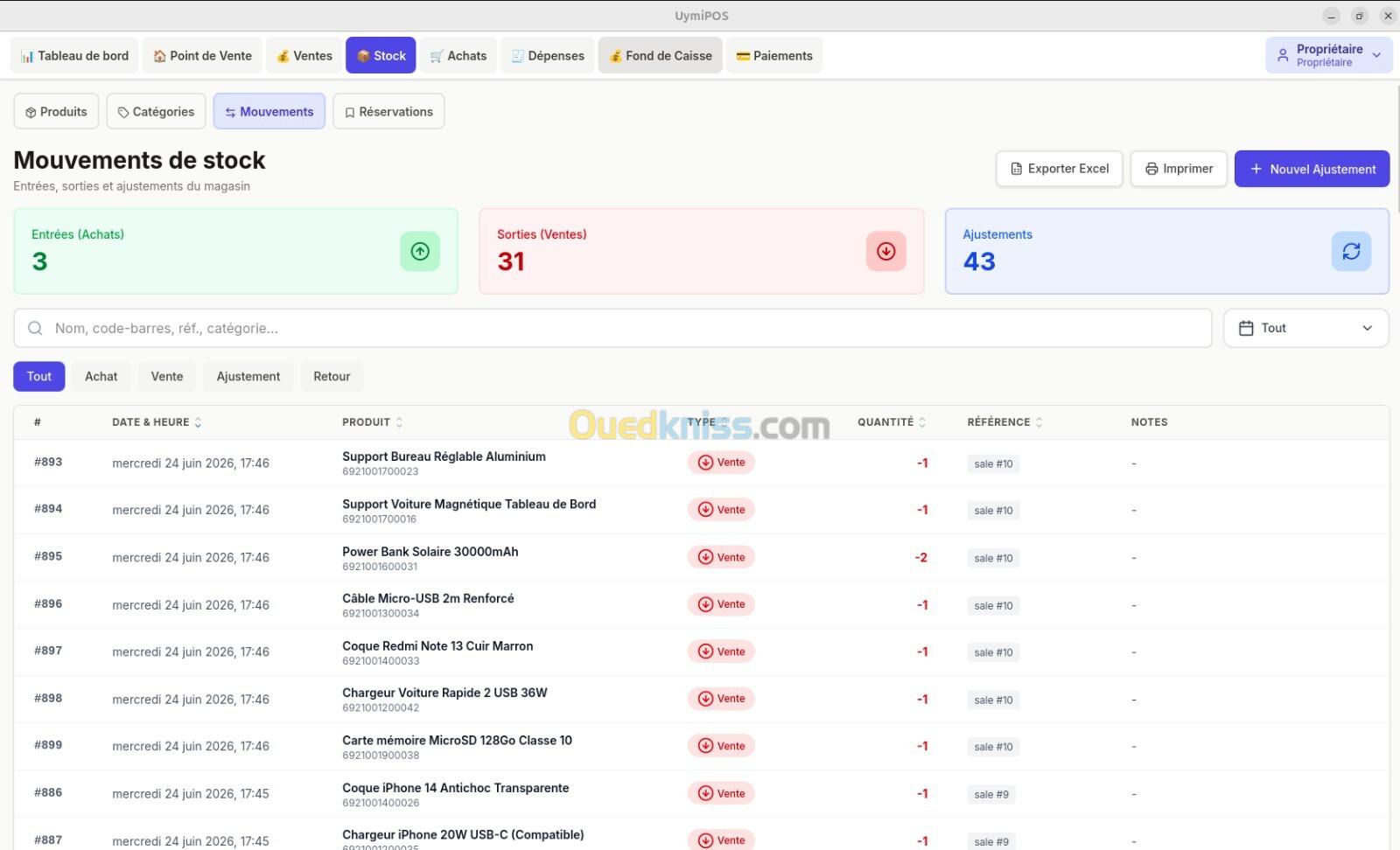Filter movements by Achat
The width and height of the screenshot is (1400, 850).
click(x=101, y=376)
